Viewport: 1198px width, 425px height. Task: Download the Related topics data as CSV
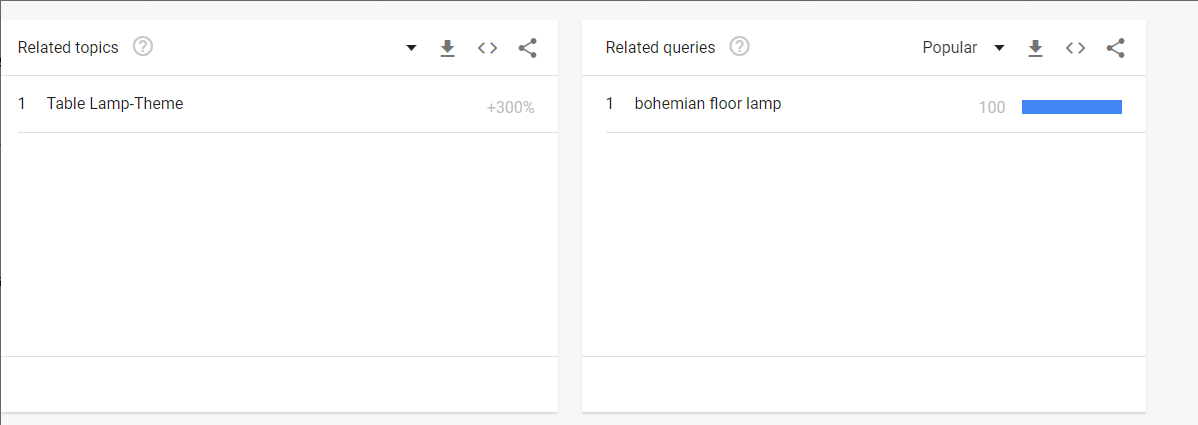pyautogui.click(x=448, y=48)
